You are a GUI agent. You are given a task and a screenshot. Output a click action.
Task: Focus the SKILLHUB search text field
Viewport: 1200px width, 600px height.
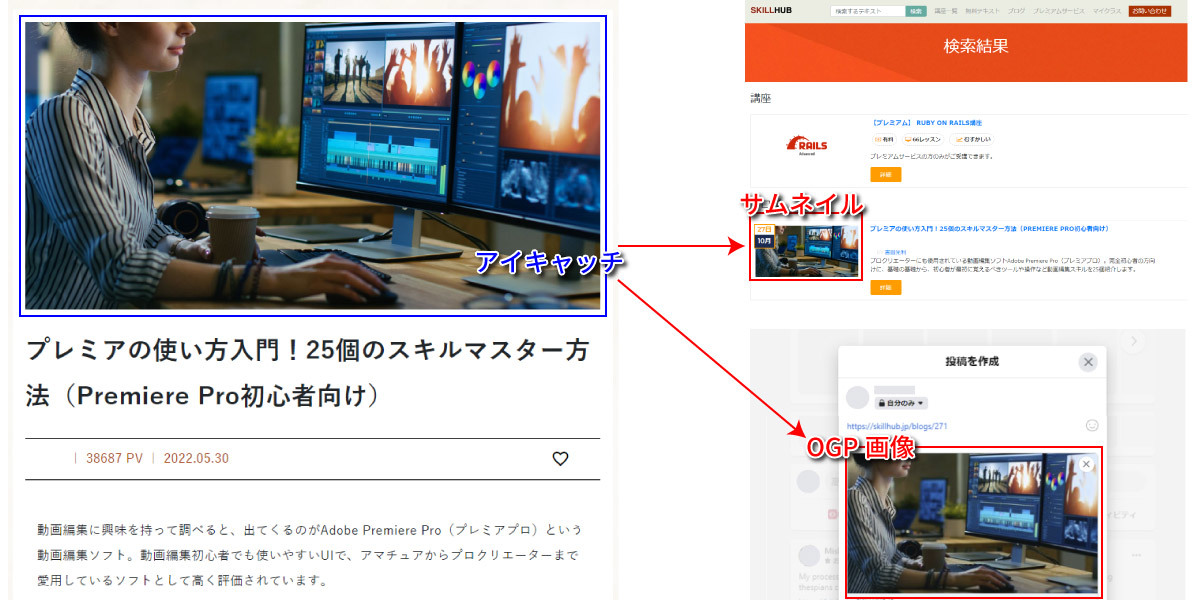(x=867, y=11)
